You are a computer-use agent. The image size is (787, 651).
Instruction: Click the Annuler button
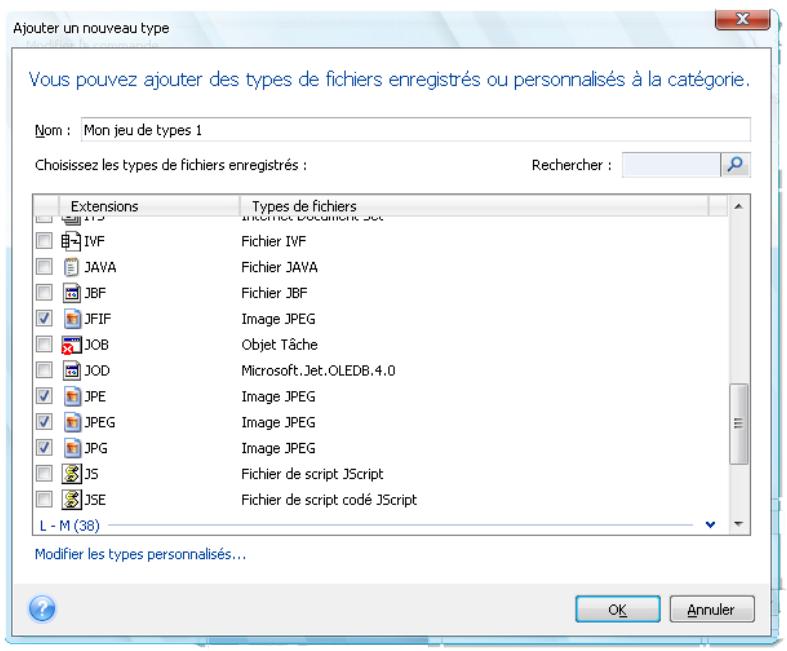712,609
